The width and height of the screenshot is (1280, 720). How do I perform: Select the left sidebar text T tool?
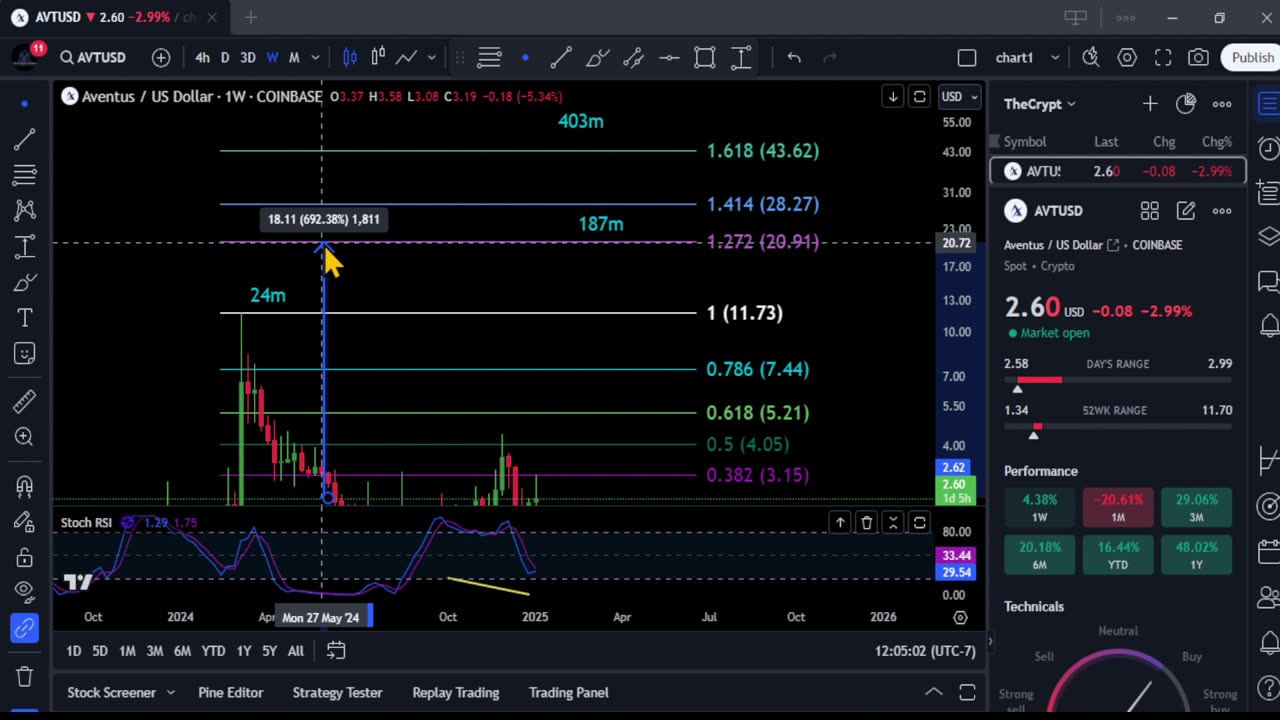click(x=25, y=318)
